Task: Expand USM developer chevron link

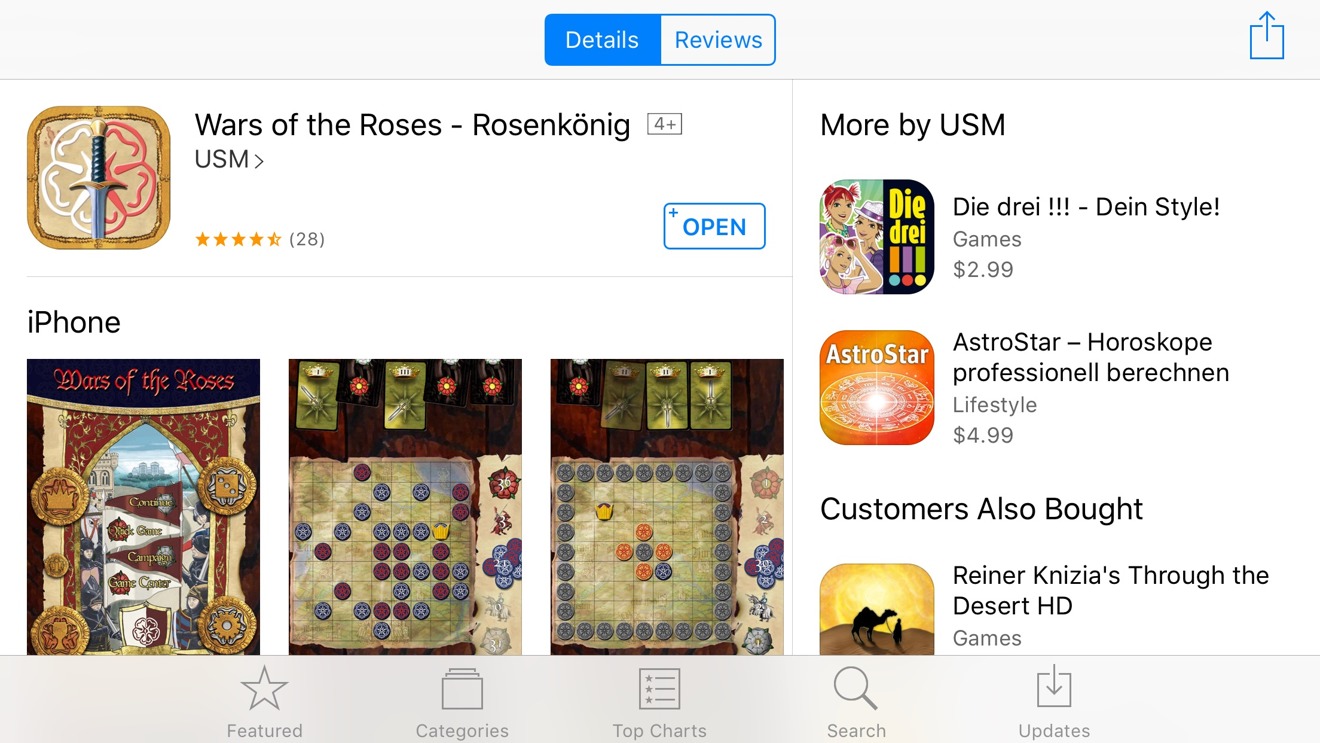Action: (x=229, y=160)
